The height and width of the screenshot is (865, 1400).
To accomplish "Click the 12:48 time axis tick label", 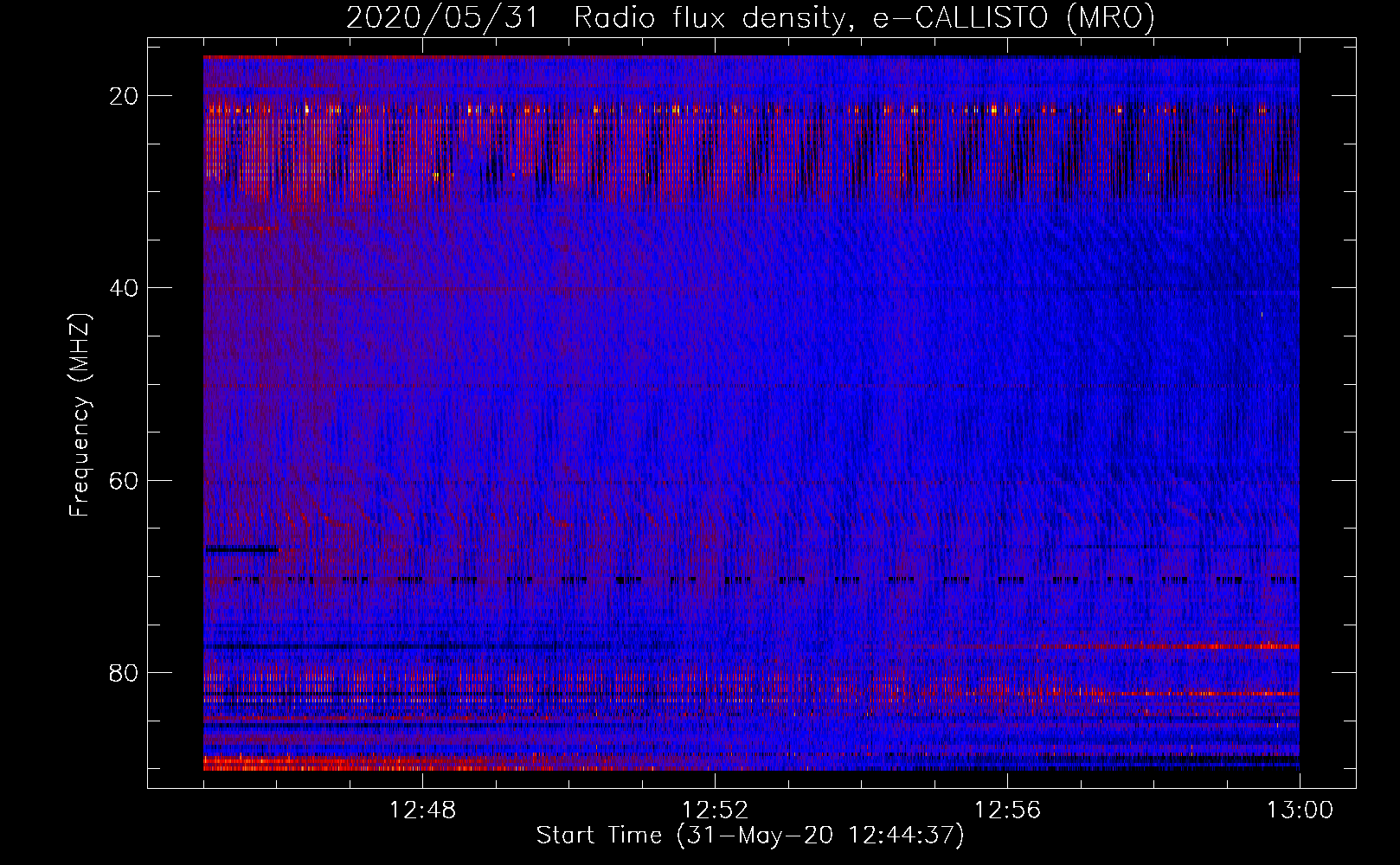I will (x=422, y=811).
